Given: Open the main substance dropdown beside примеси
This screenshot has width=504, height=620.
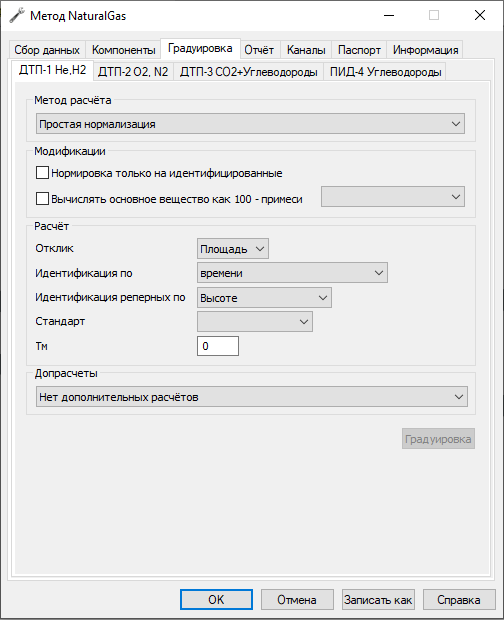Looking at the screenshot, I should coord(393,197).
